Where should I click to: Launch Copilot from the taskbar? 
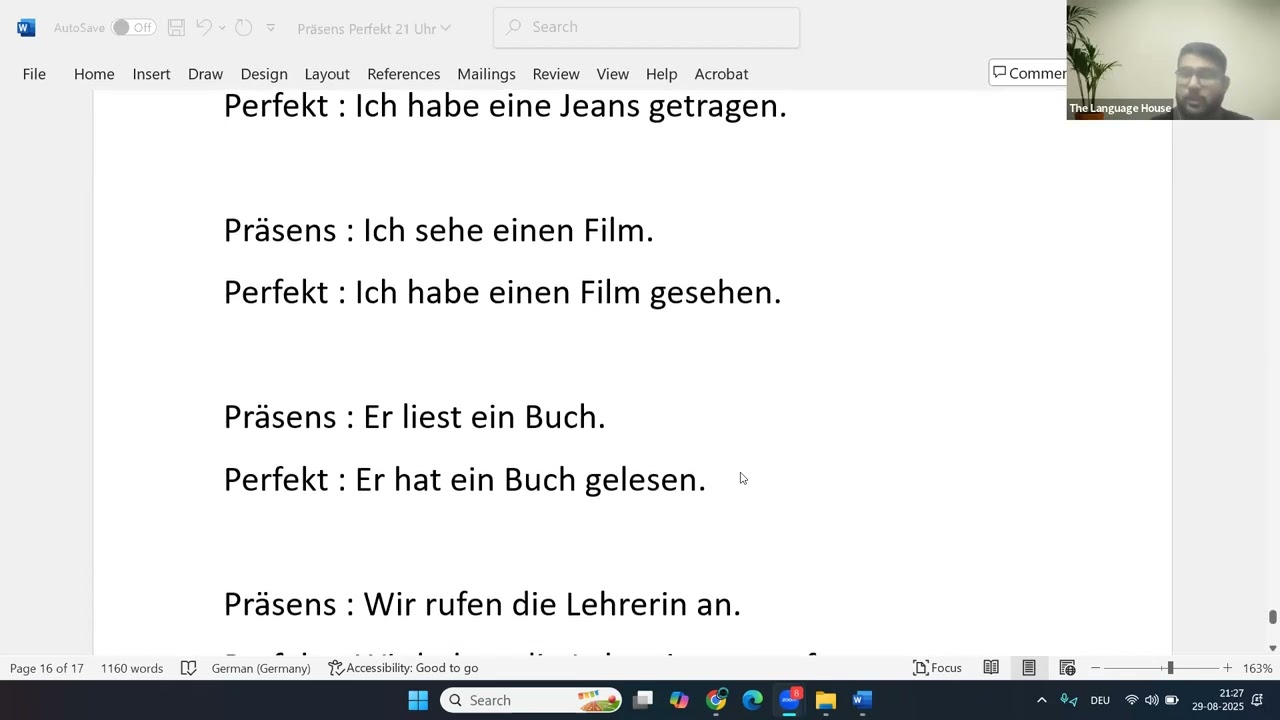pos(679,700)
